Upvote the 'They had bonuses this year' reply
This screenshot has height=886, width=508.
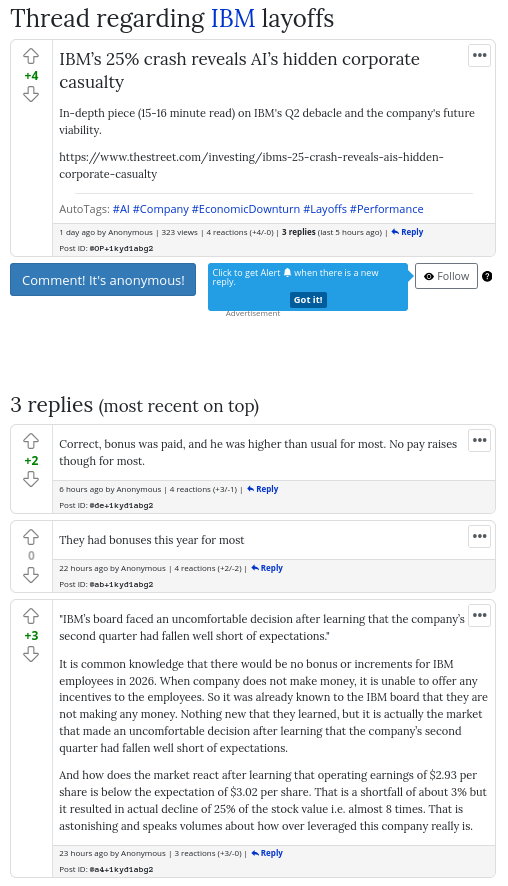(x=31, y=537)
